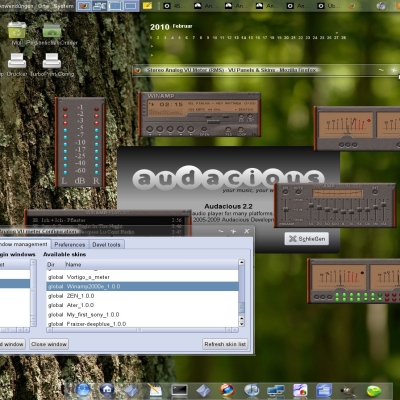
Task: Toggle shuffle in the Winamp player
Action: coord(228,130)
